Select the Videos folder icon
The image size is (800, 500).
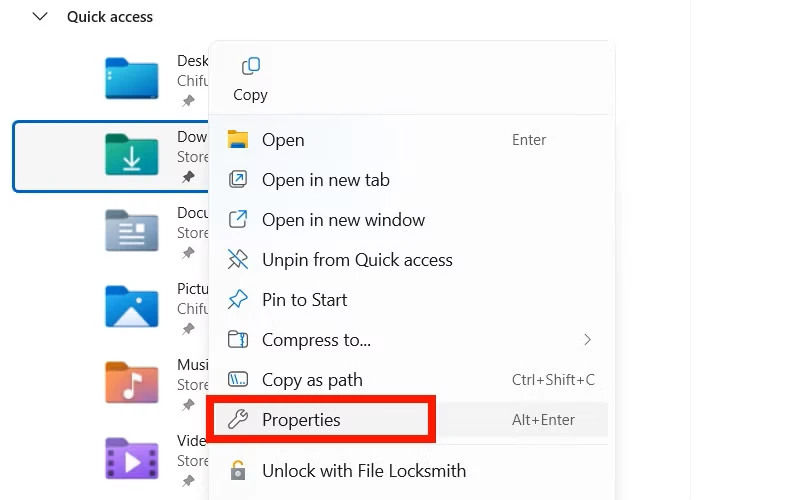(x=131, y=457)
